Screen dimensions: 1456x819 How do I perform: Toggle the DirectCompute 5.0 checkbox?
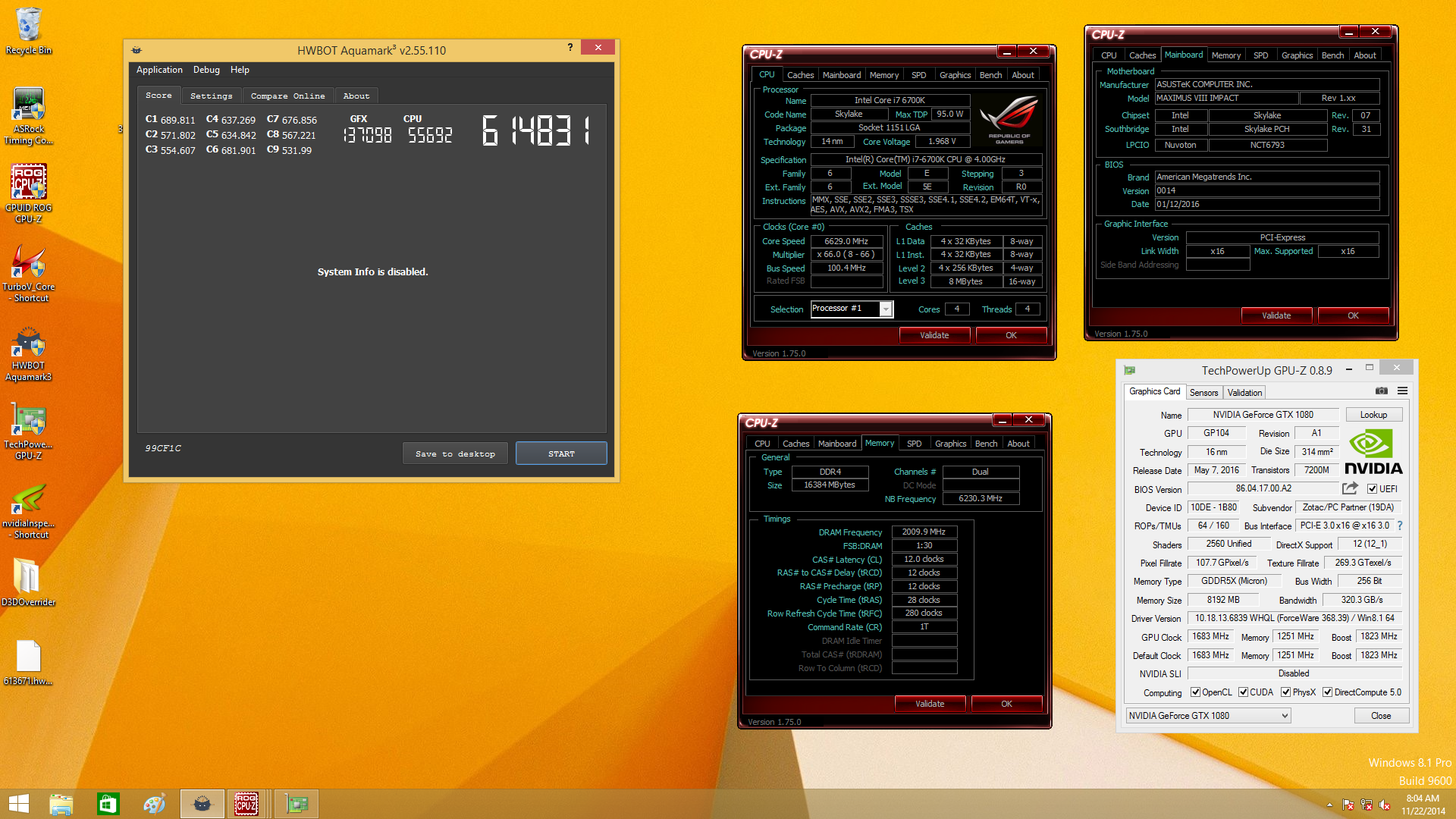pos(1327,692)
